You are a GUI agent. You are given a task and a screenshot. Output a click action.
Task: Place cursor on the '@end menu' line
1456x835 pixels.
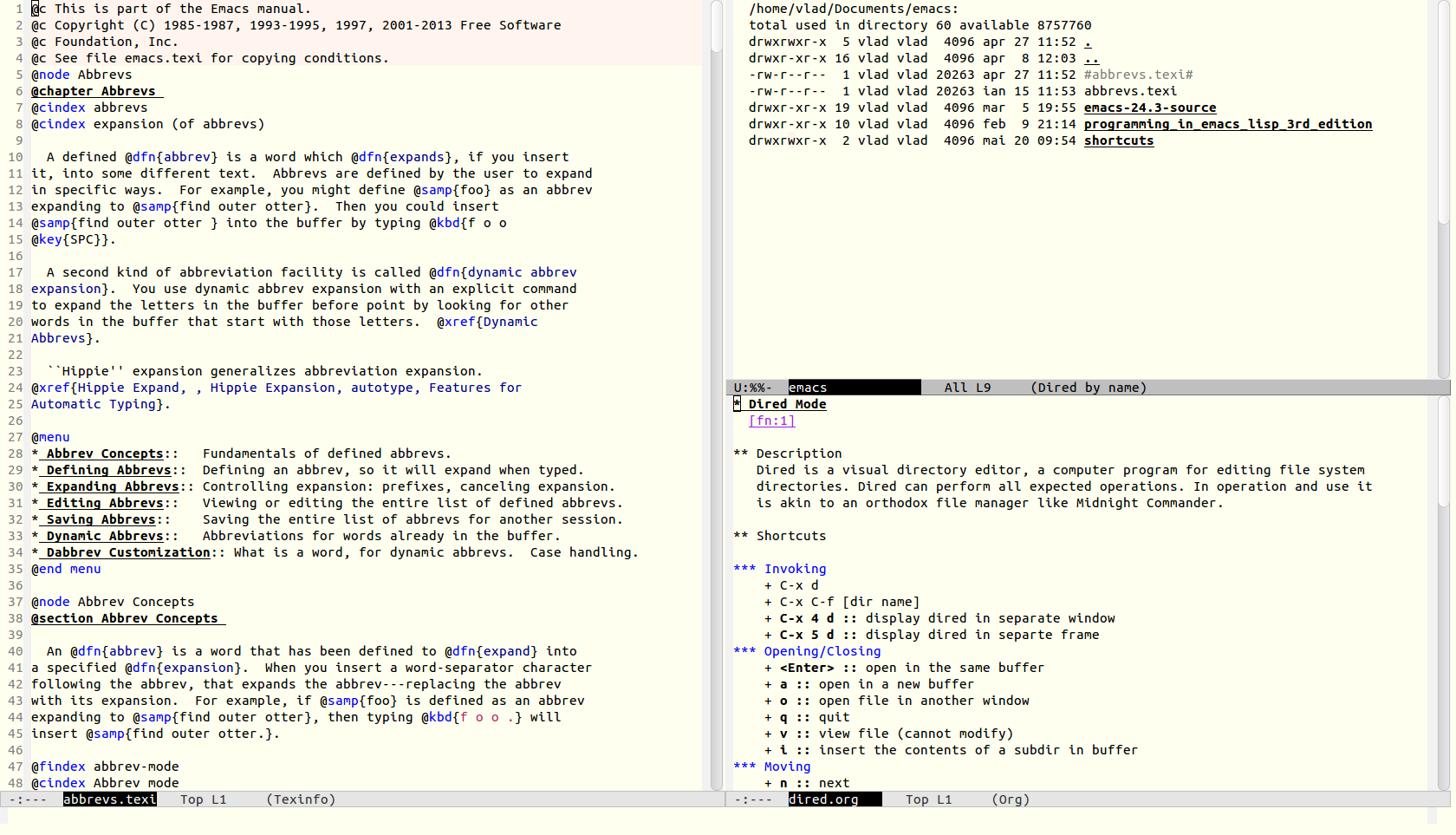pos(66,569)
